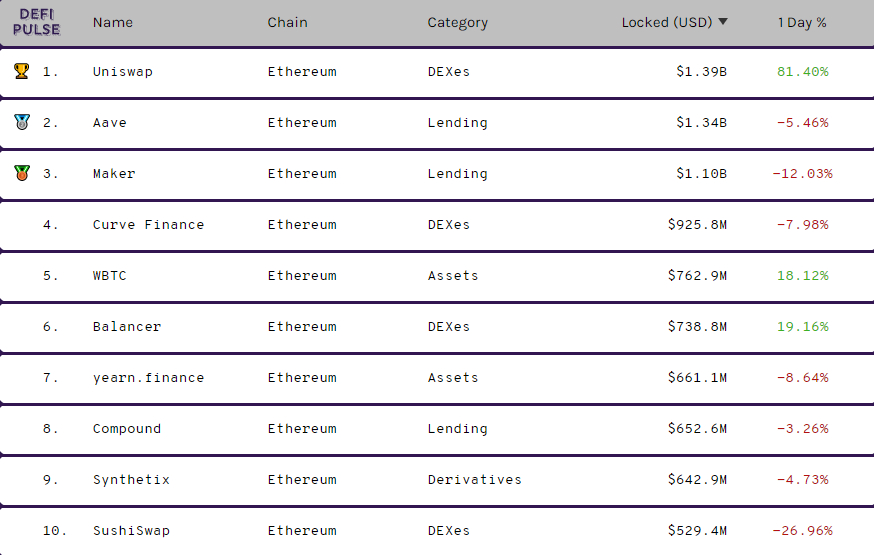This screenshot has width=874, height=555.
Task: Open the SushiSwap project link
Action: [x=131, y=531]
